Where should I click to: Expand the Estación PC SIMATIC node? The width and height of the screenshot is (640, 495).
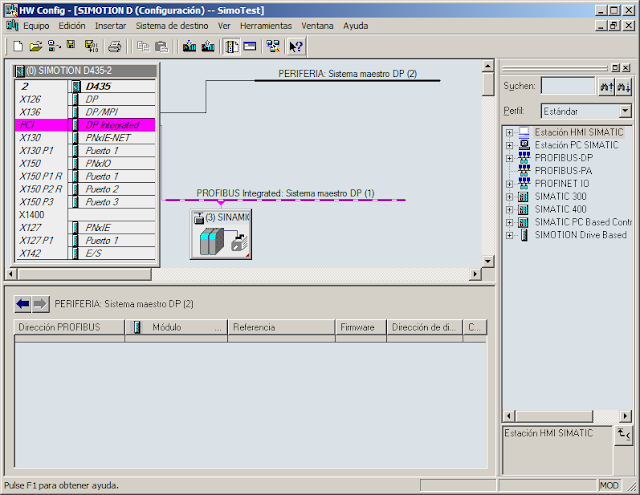(509, 145)
